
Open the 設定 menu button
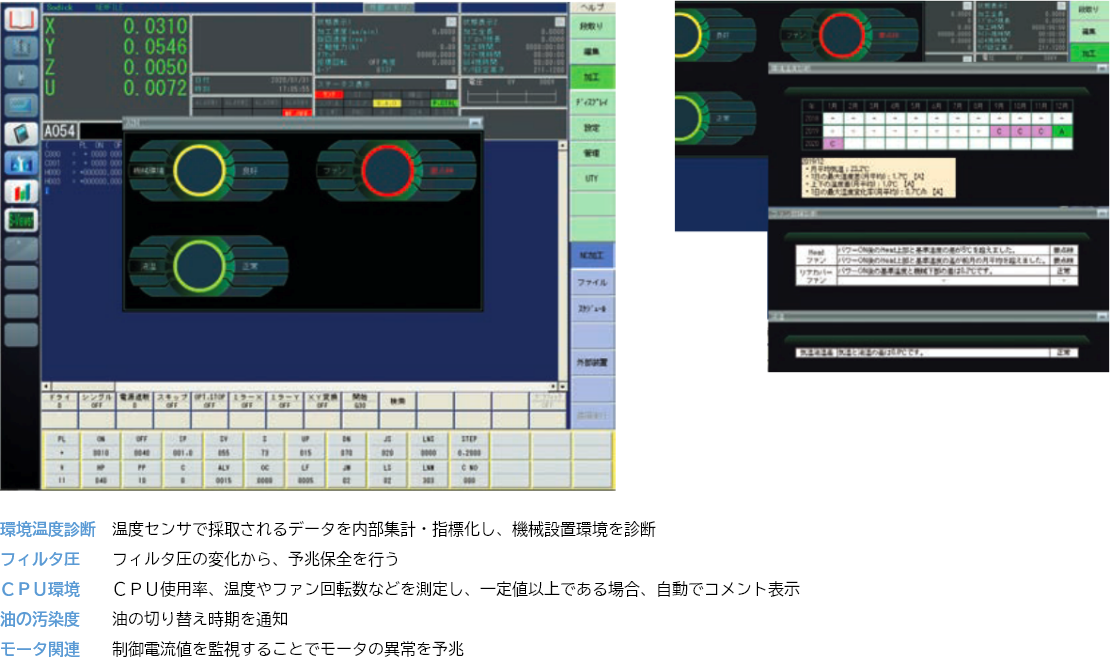592,128
